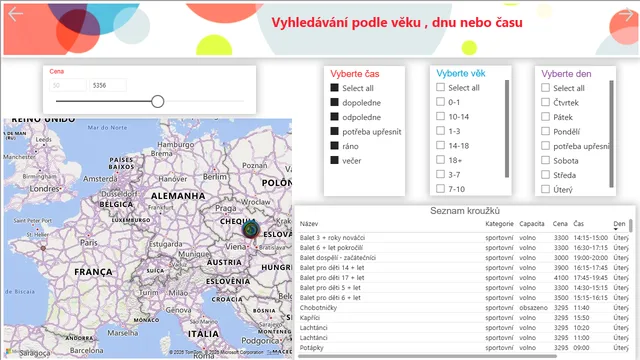Sort table by Název column header
The width and height of the screenshot is (640, 360).
tap(309, 224)
